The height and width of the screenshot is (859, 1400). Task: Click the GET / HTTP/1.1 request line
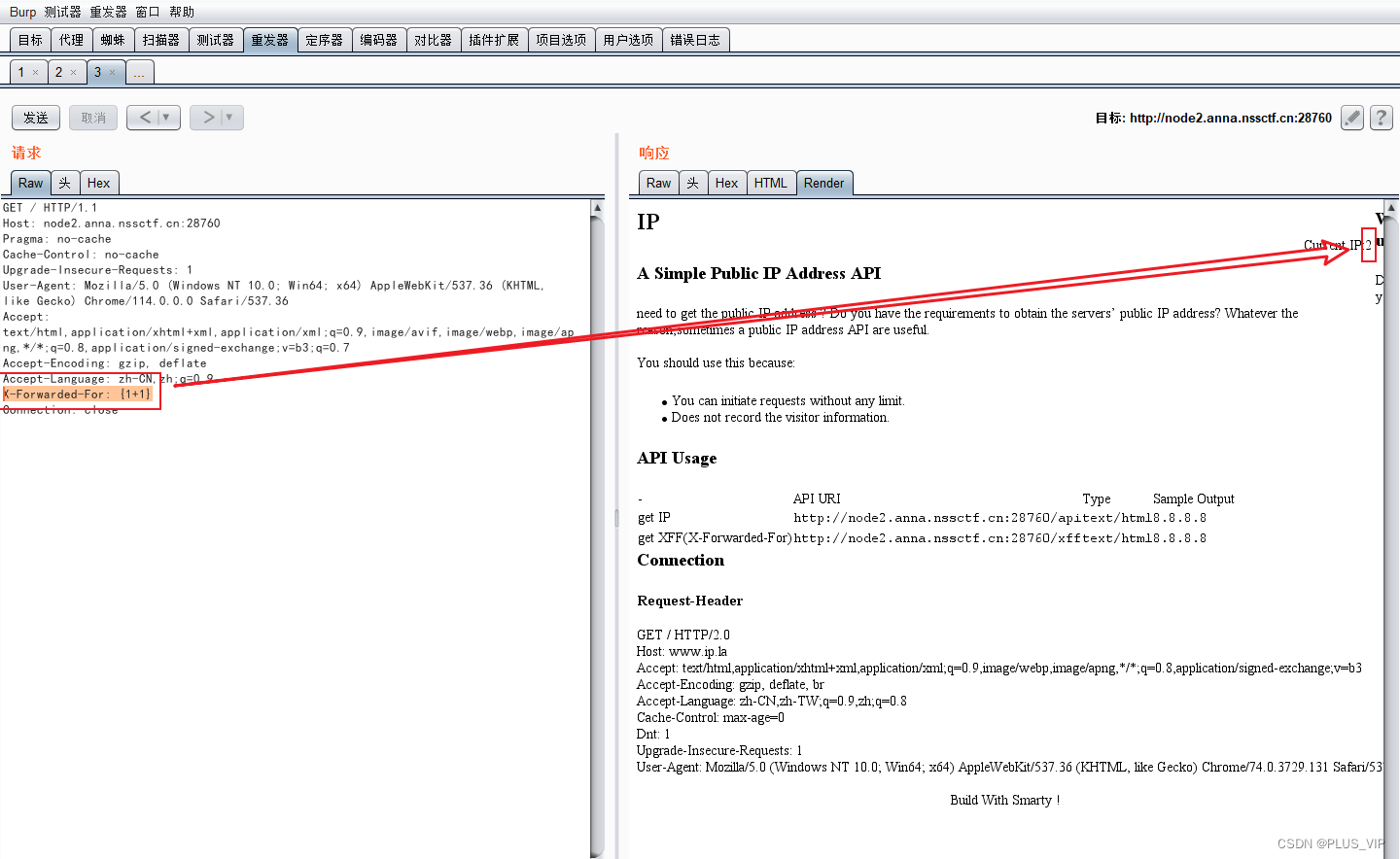50,208
